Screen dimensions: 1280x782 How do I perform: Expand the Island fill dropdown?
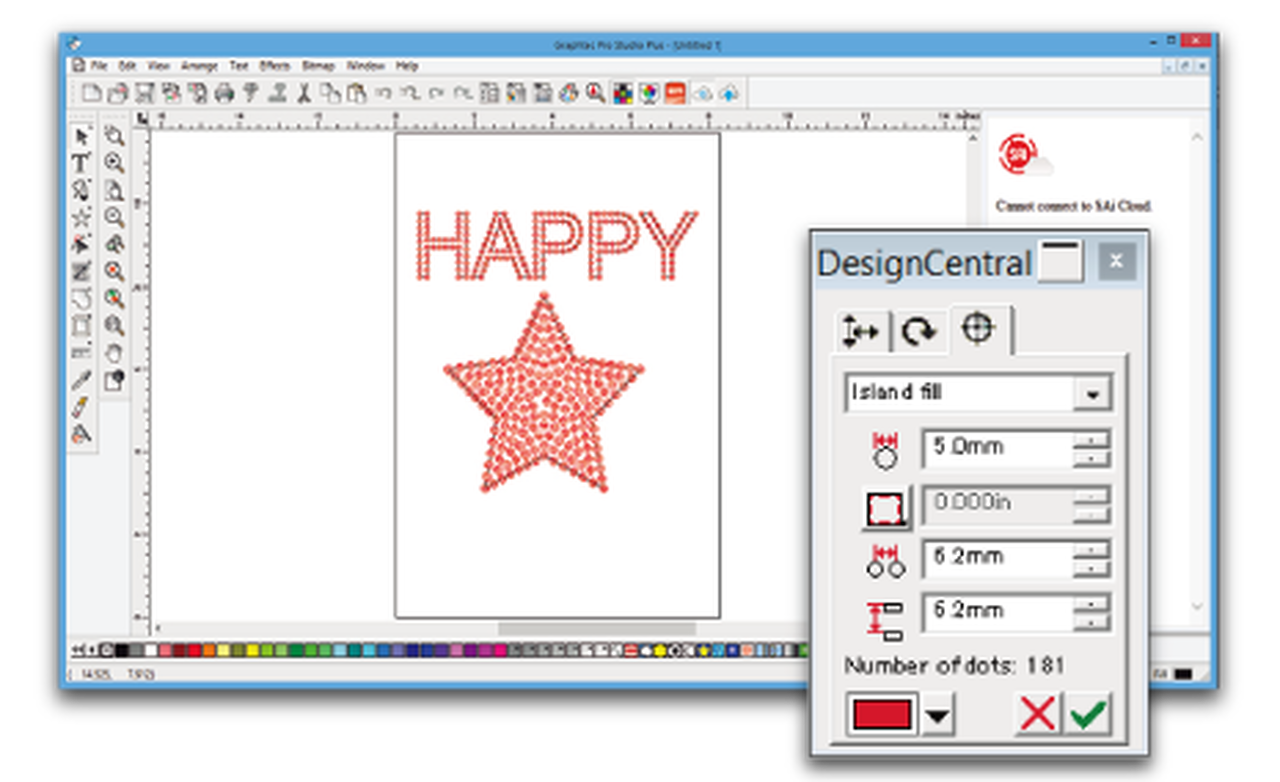pyautogui.click(x=1091, y=394)
